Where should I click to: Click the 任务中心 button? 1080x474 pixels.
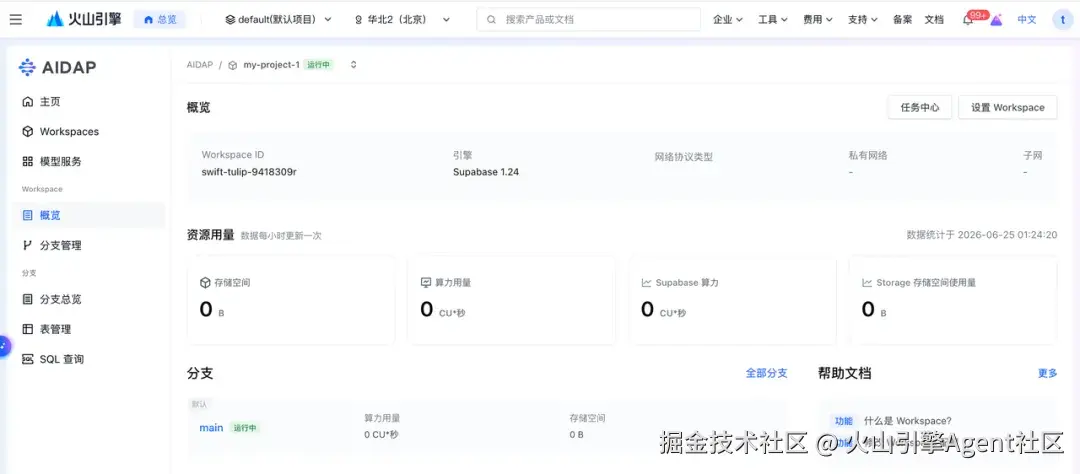click(920, 107)
